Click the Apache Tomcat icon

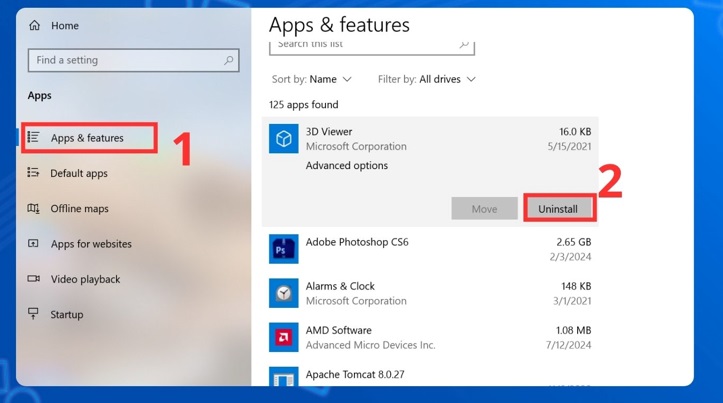[284, 378]
